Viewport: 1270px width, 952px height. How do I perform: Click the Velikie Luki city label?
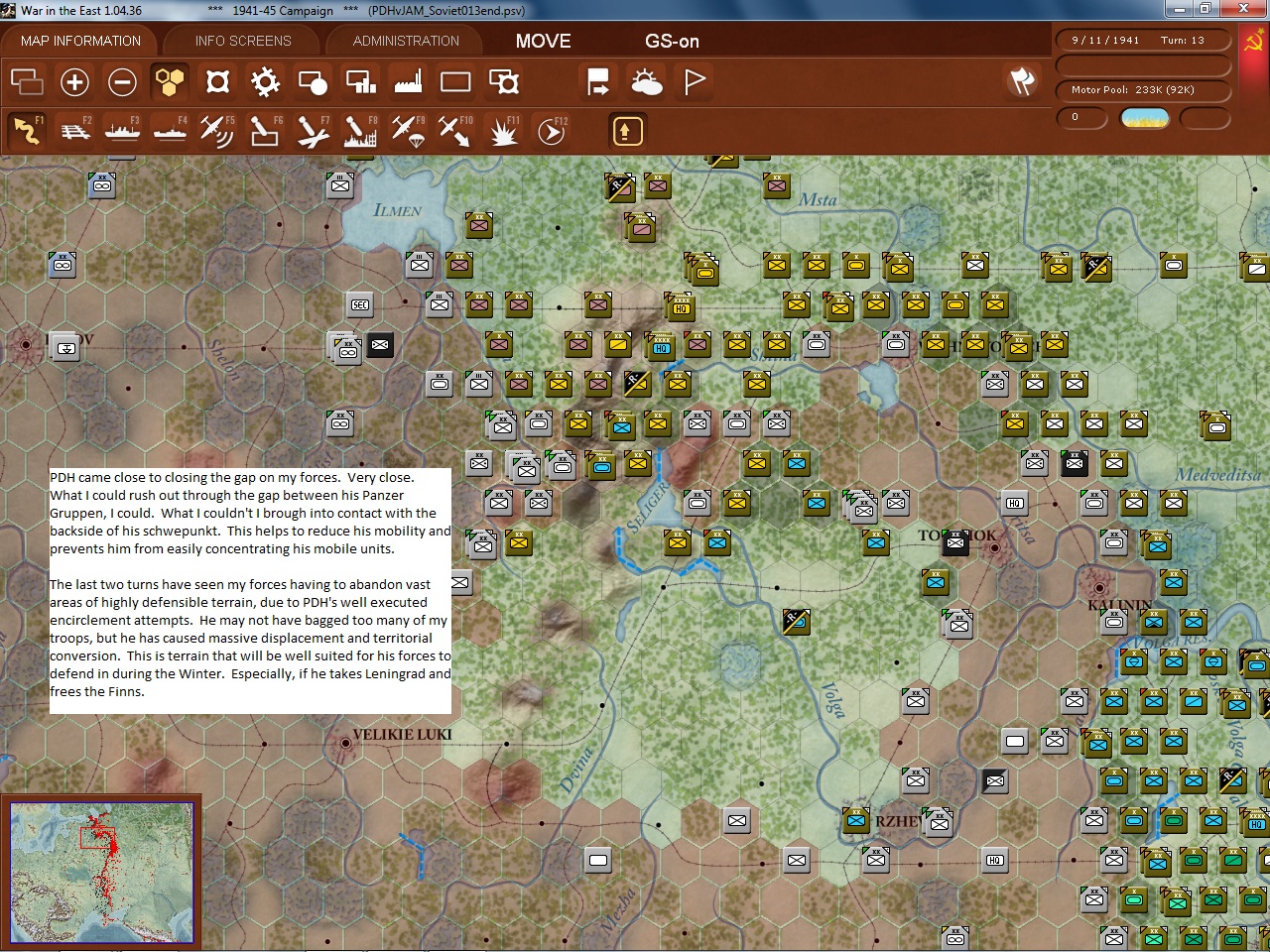coord(402,734)
